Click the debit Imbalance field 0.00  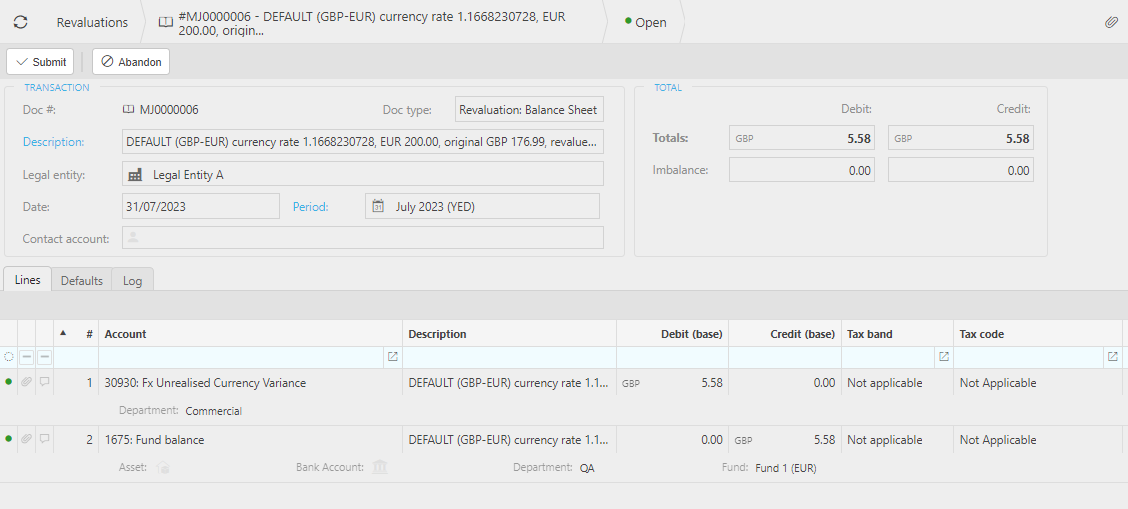(x=802, y=170)
